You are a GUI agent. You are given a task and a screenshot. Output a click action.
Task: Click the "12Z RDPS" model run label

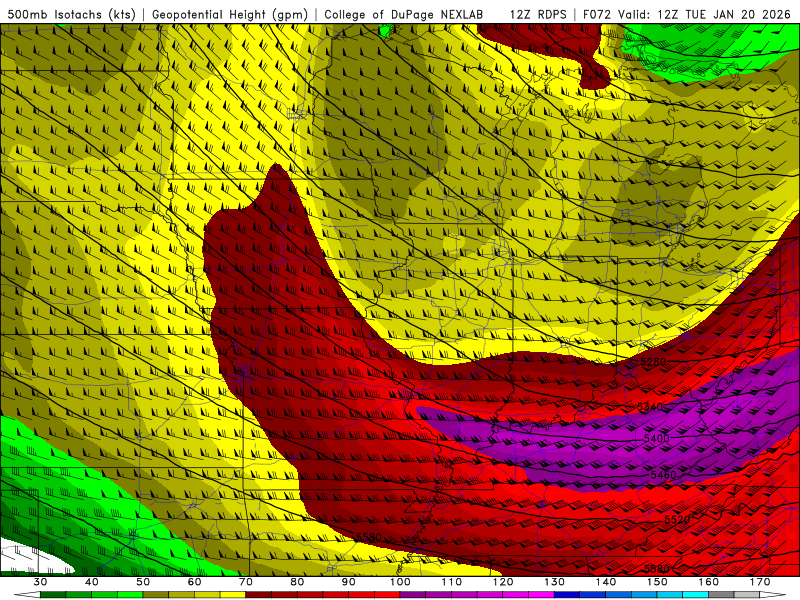(538, 14)
